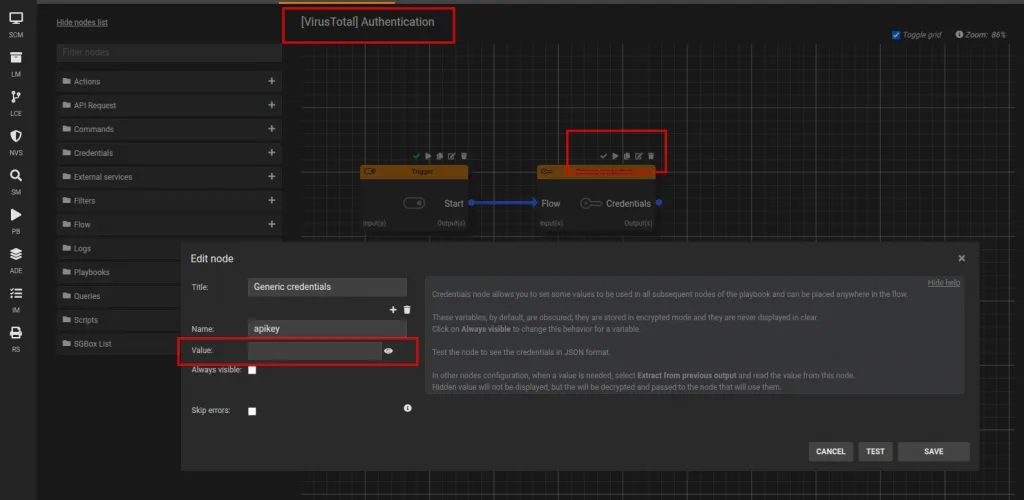Duplicate the Trigger node
This screenshot has height=500, width=1024.
(x=440, y=156)
